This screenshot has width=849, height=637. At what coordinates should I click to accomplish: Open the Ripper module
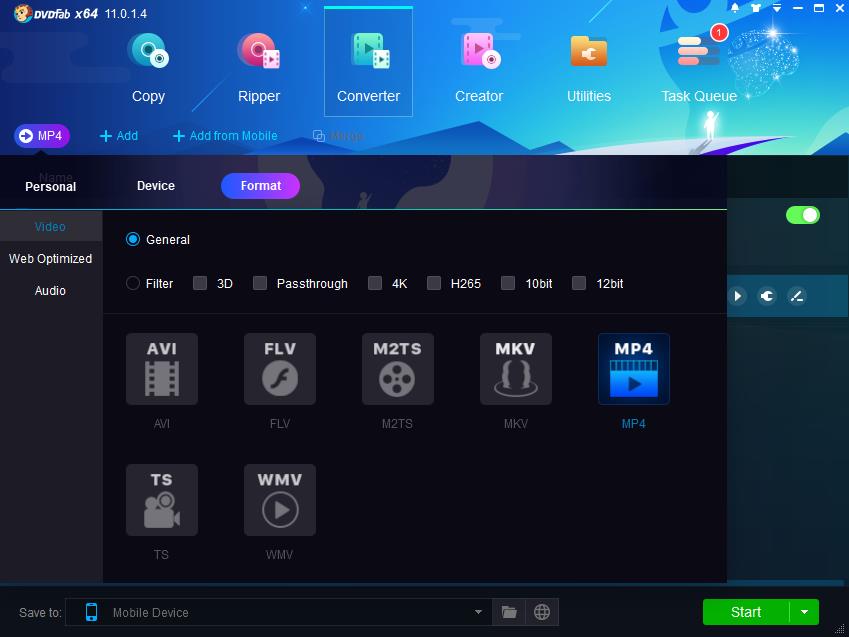pyautogui.click(x=259, y=68)
